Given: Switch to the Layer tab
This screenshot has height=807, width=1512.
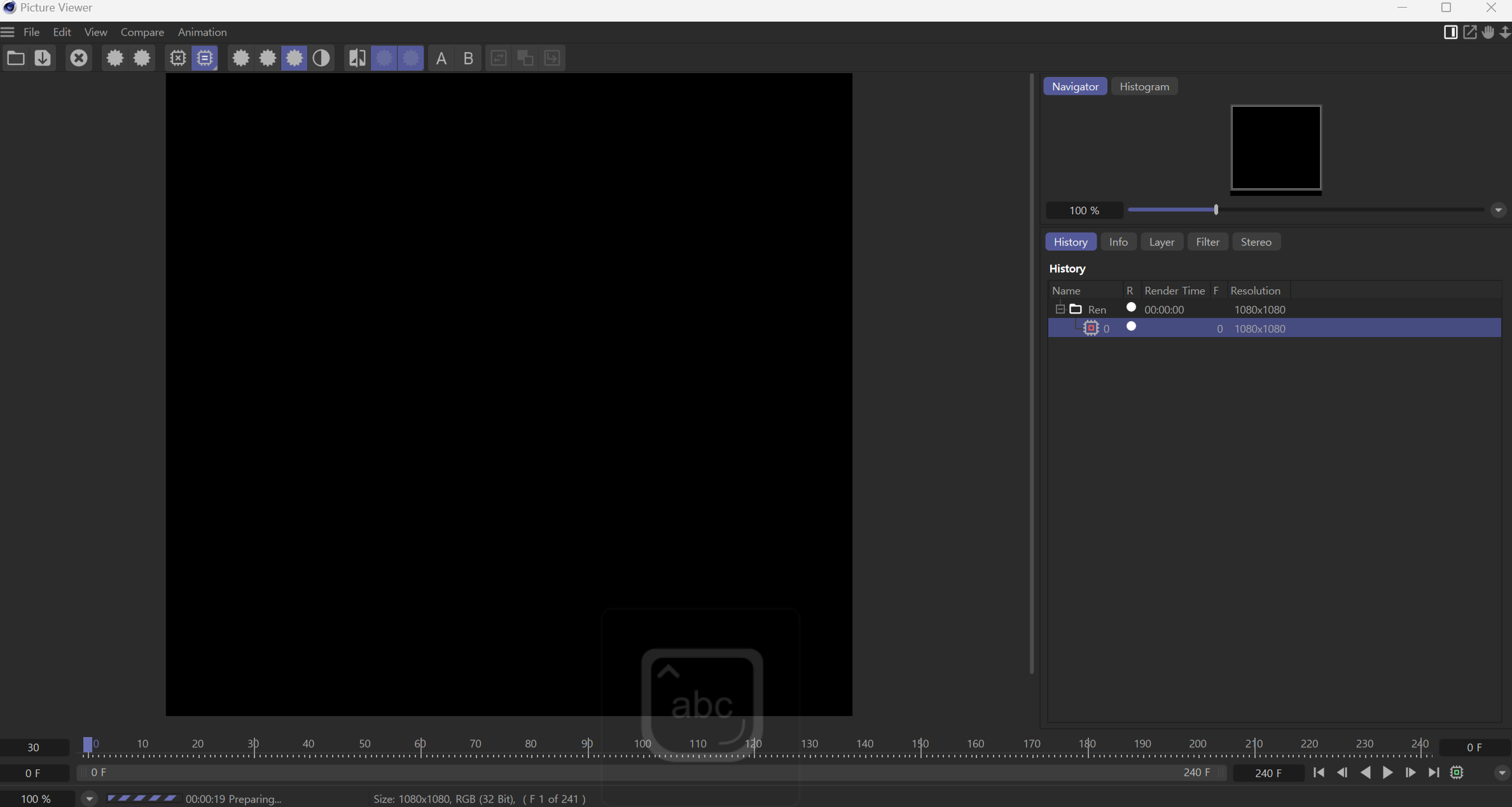Looking at the screenshot, I should tap(1162, 242).
